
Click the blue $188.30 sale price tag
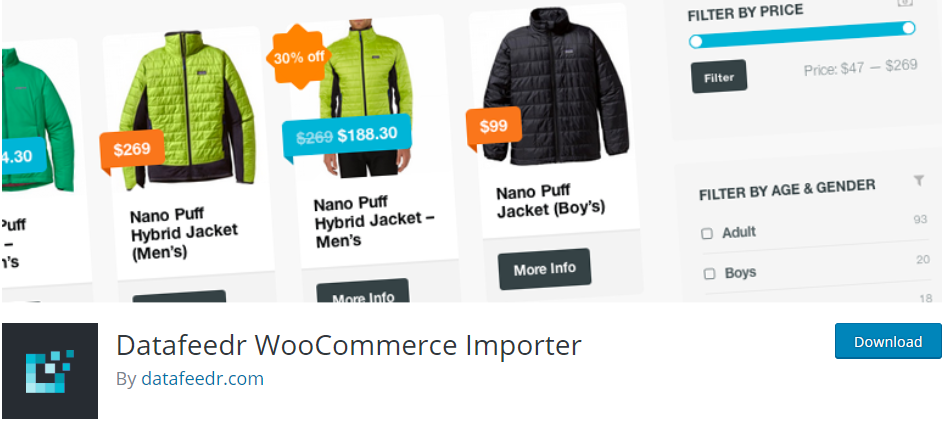347,135
